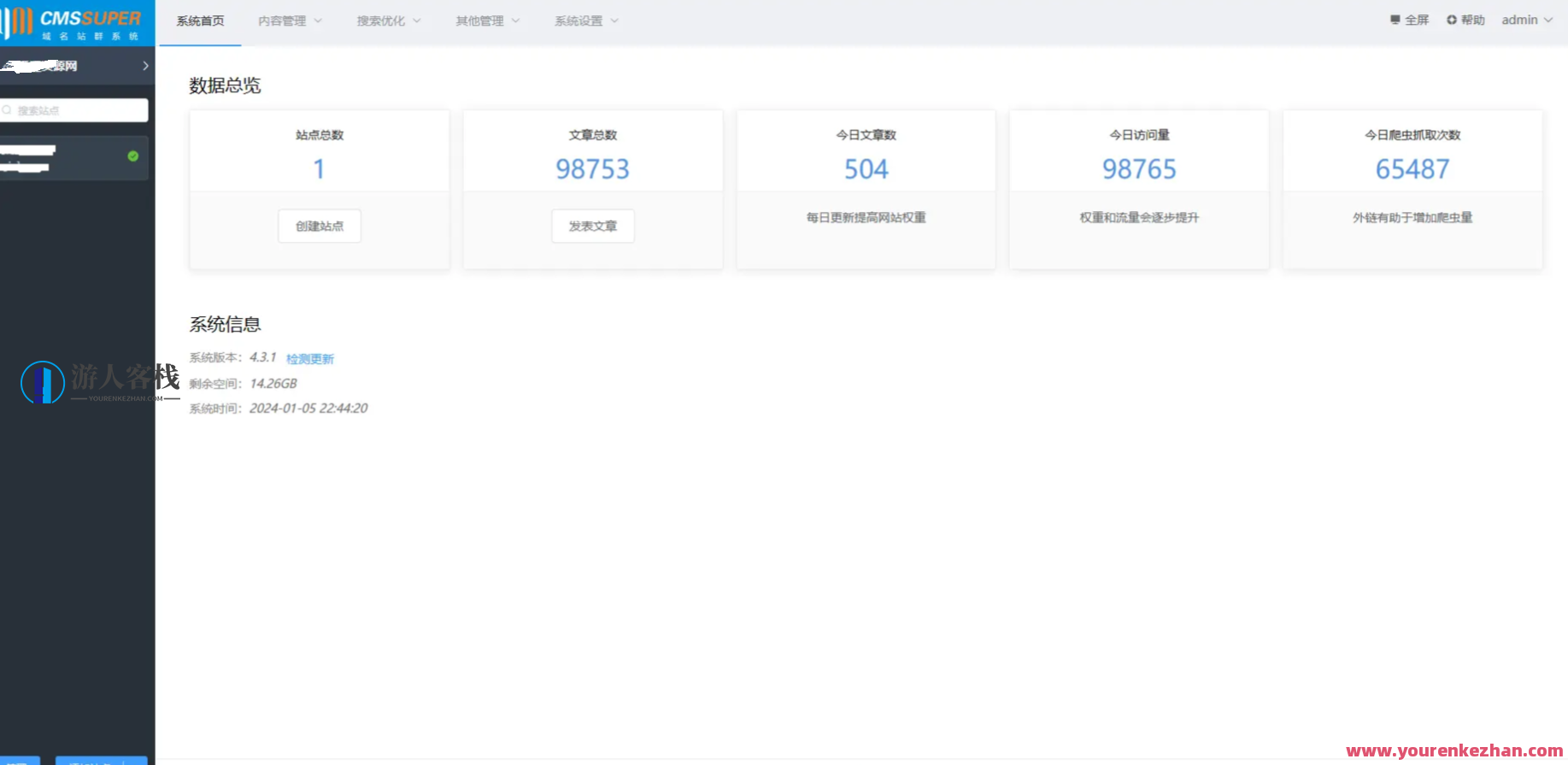This screenshot has width=1568, height=765.
Task: Click the 发表文章 button
Action: tap(592, 226)
